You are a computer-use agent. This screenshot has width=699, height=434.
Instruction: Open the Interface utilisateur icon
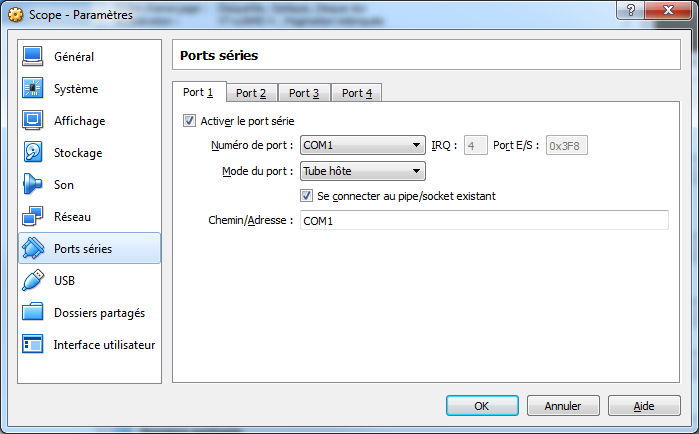click(x=33, y=345)
